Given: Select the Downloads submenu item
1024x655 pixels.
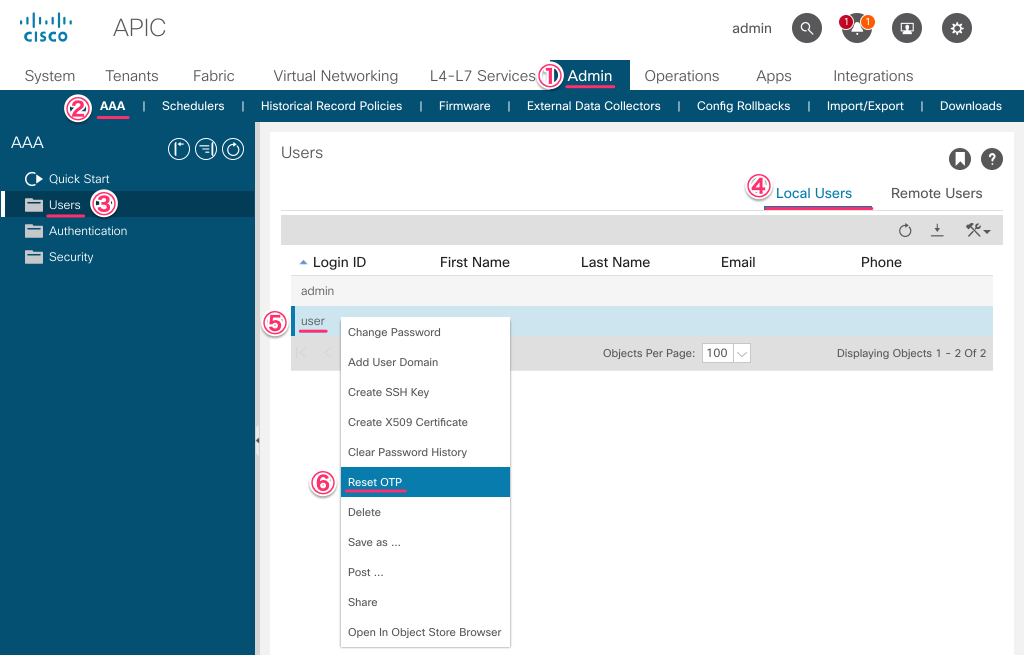Looking at the screenshot, I should click(x=970, y=106).
